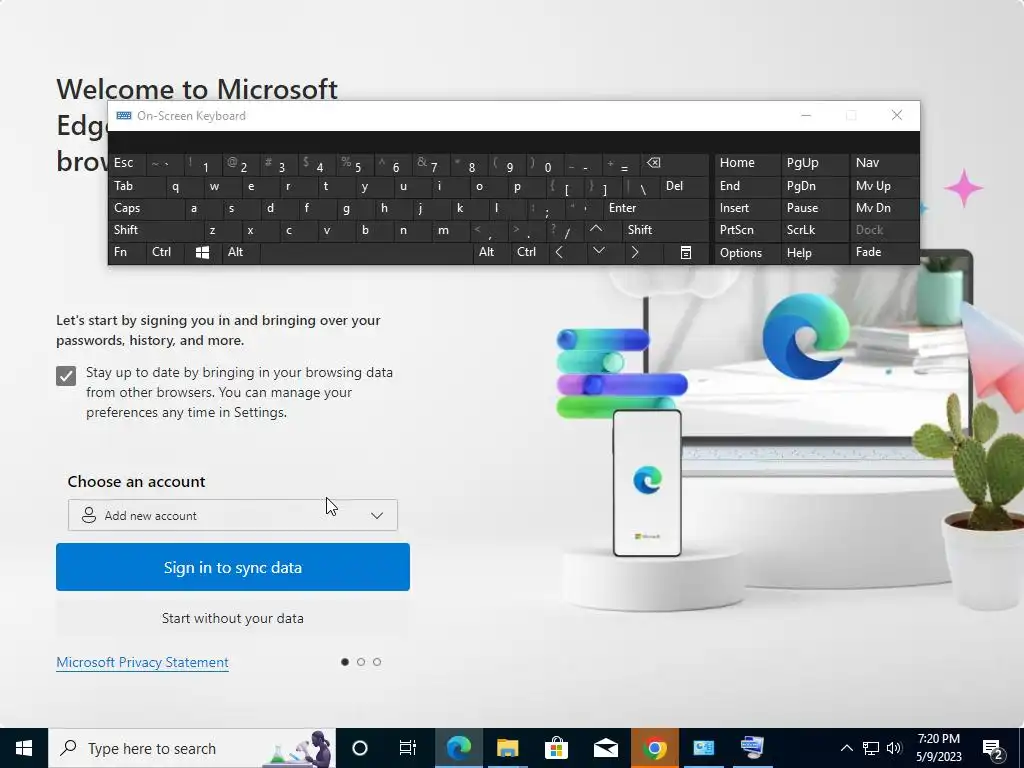Toggle the left Alt key on keyboard
This screenshot has width=1024, height=768.
coord(240,252)
